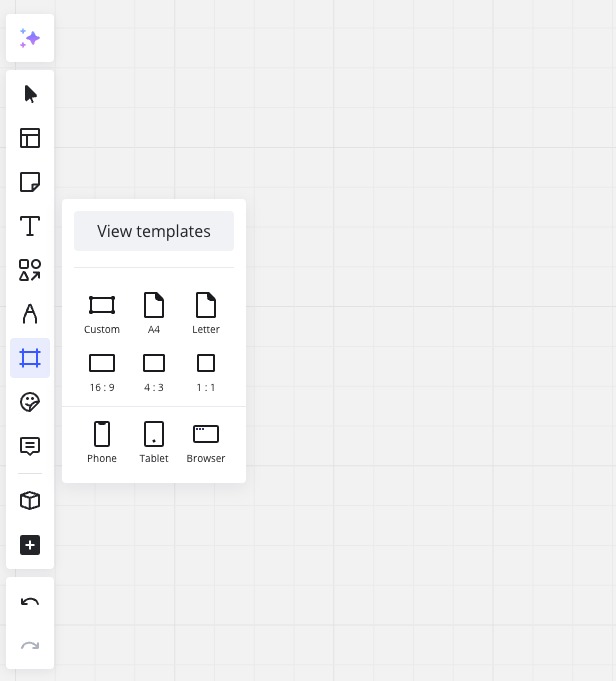Image resolution: width=616 pixels, height=681 pixels.
Task: Toggle the Frame tool in the toolbar
Action: tap(30, 358)
